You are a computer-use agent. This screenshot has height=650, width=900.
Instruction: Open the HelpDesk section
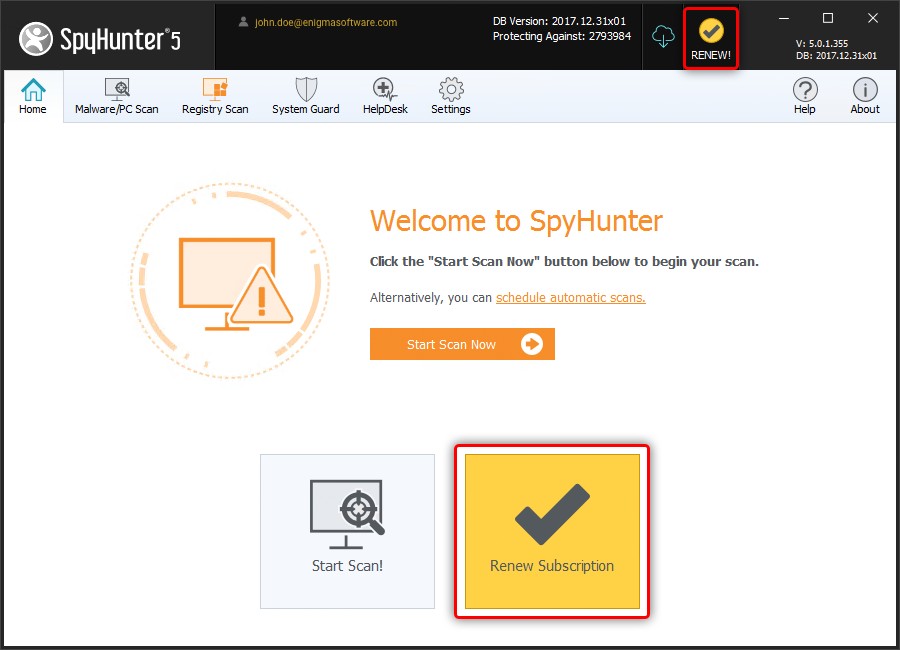385,96
